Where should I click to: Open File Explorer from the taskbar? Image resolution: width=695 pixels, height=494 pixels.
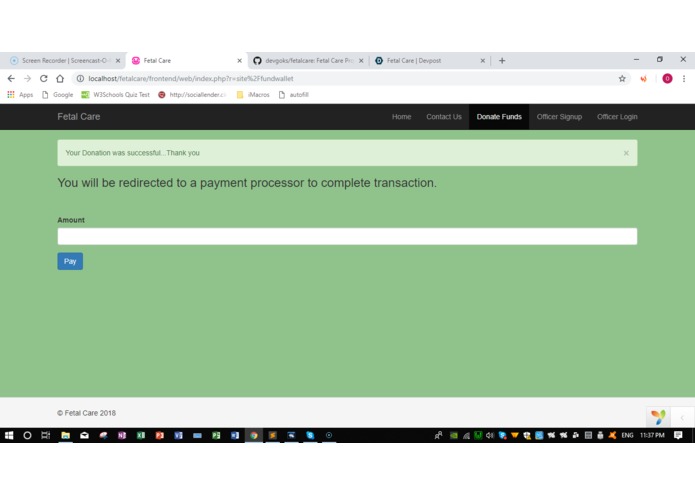(x=65, y=435)
